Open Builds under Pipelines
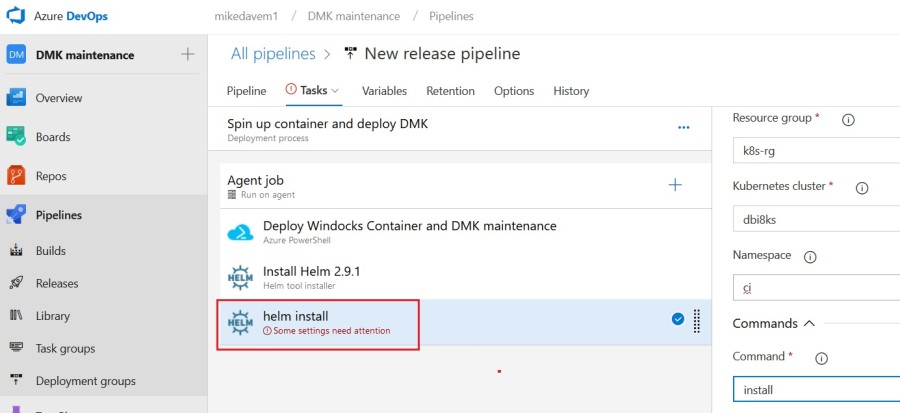The height and width of the screenshot is (413, 900). [x=50, y=251]
